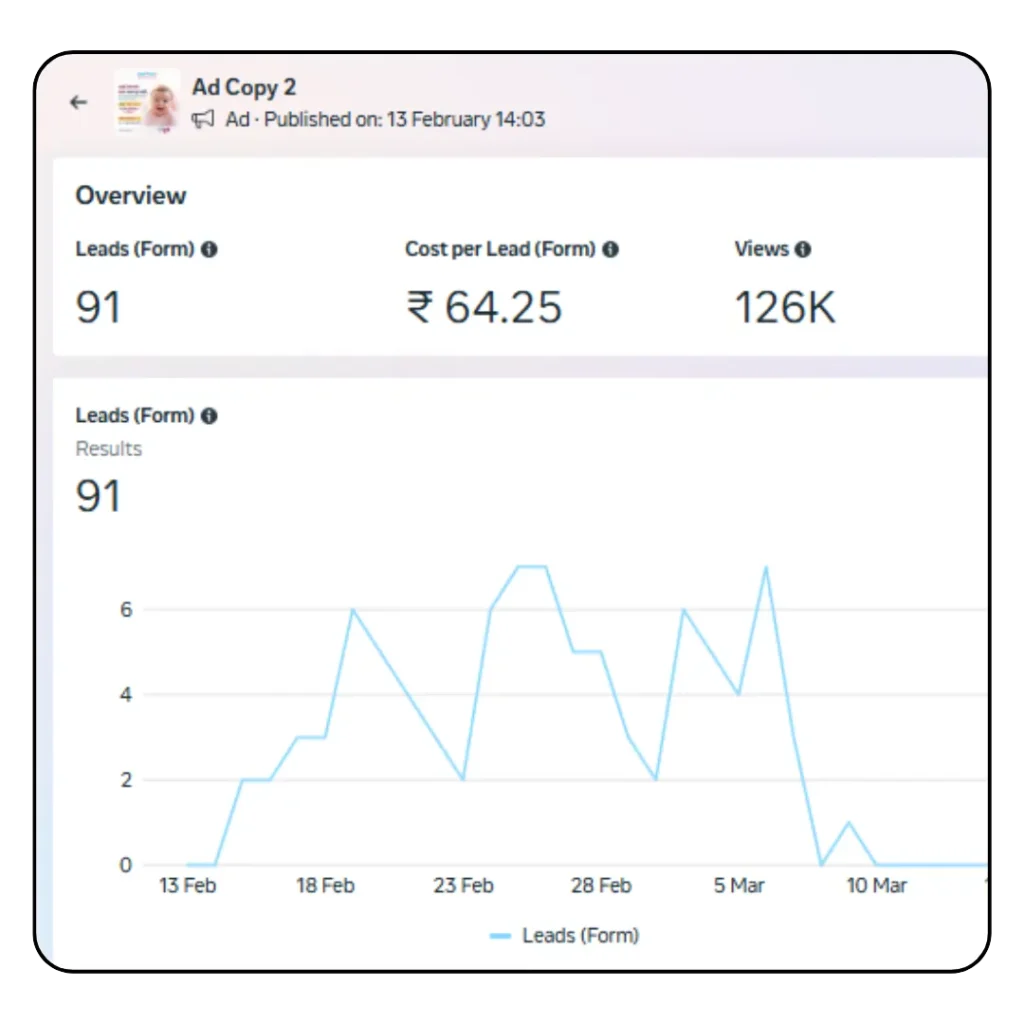
Task: Click the Overview section heading
Action: point(131,196)
